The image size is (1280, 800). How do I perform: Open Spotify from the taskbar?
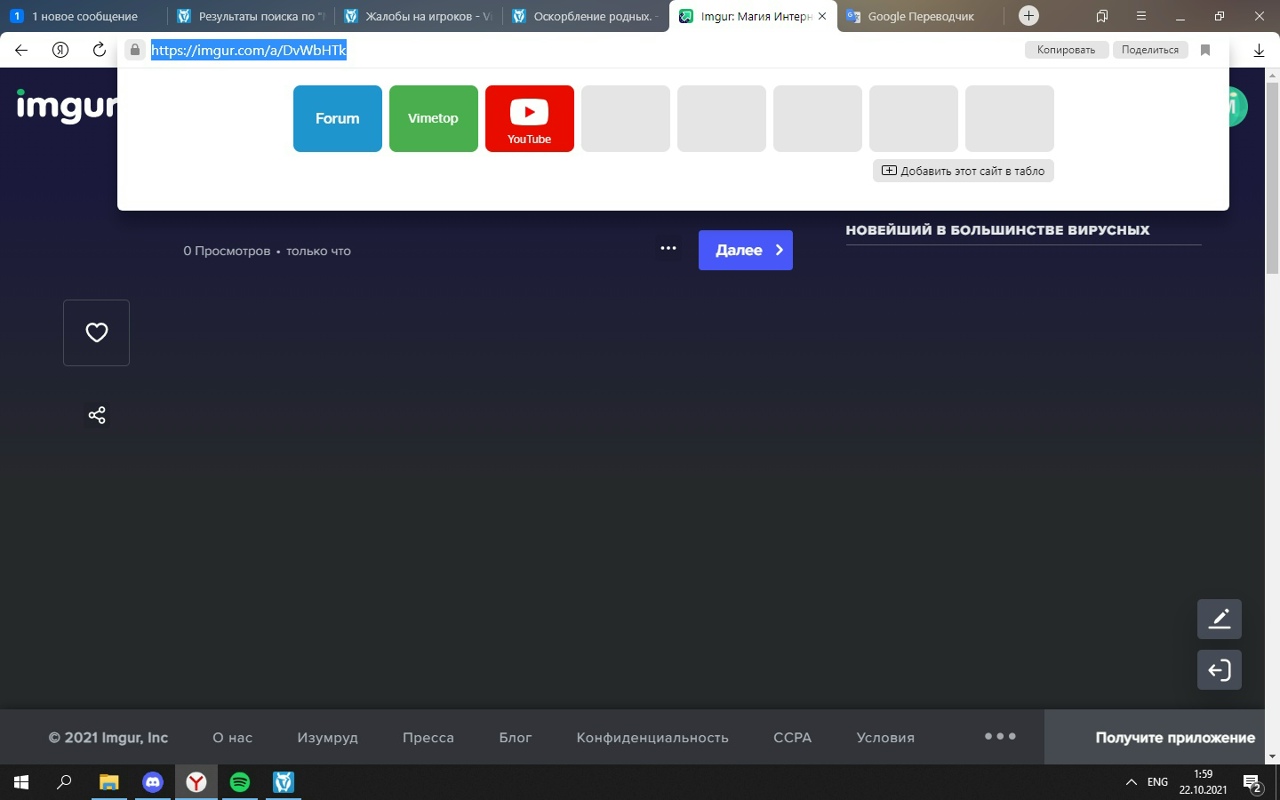(240, 782)
